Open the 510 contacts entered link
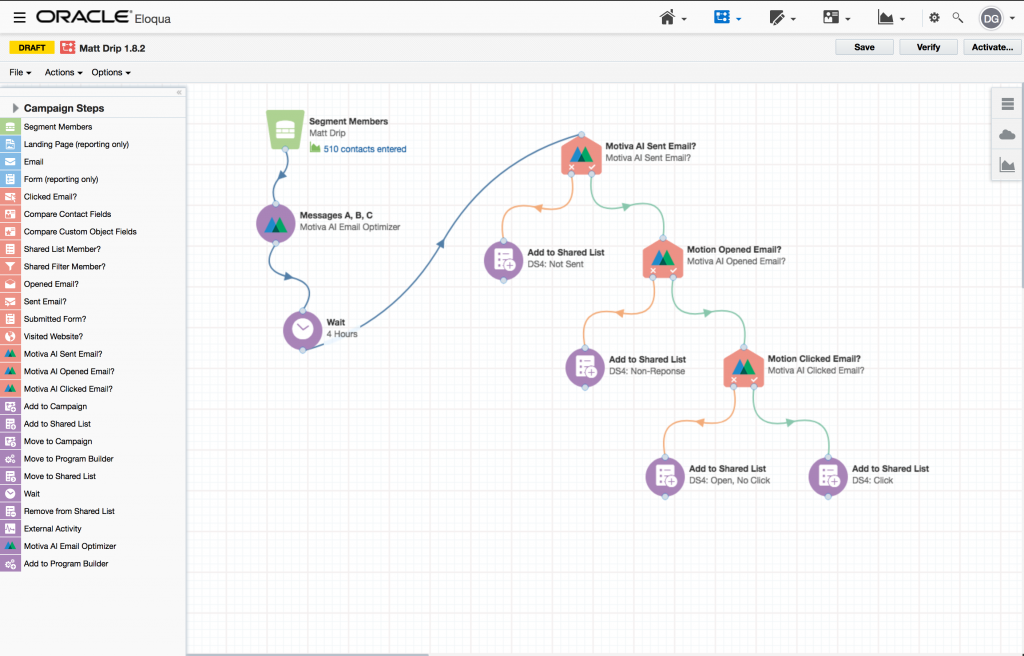This screenshot has height=656, width=1024. (x=364, y=149)
